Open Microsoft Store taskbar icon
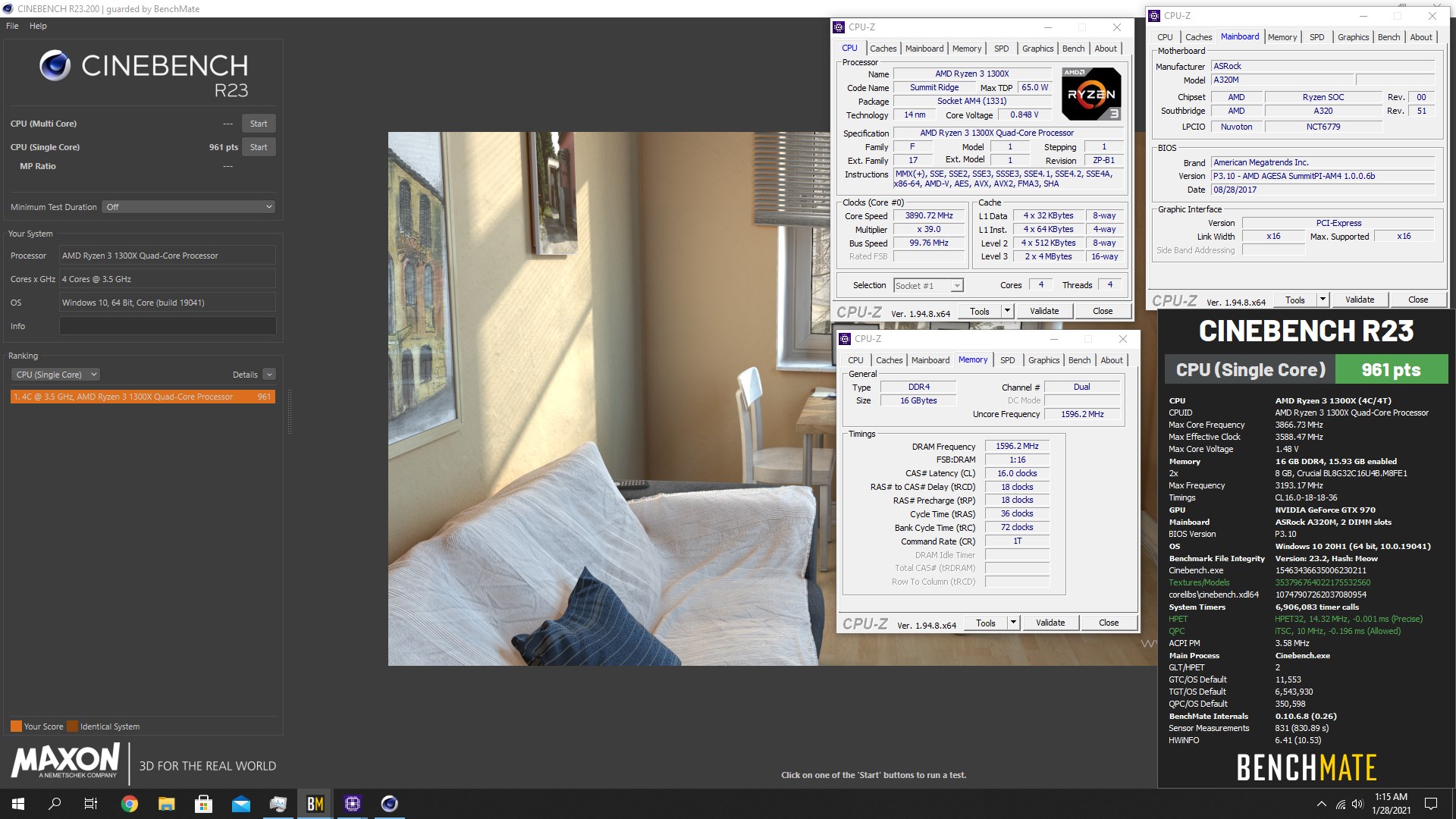The width and height of the screenshot is (1456, 819). [x=203, y=804]
